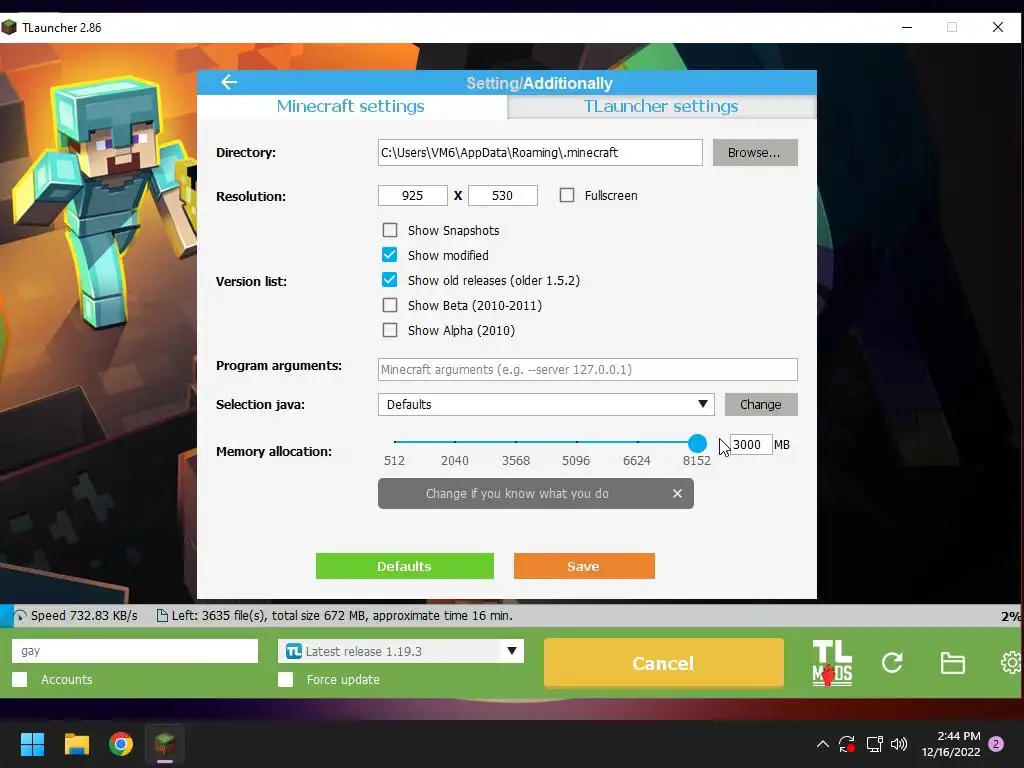The image size is (1024, 768).
Task: Click the Browse... button
Action: tap(755, 152)
